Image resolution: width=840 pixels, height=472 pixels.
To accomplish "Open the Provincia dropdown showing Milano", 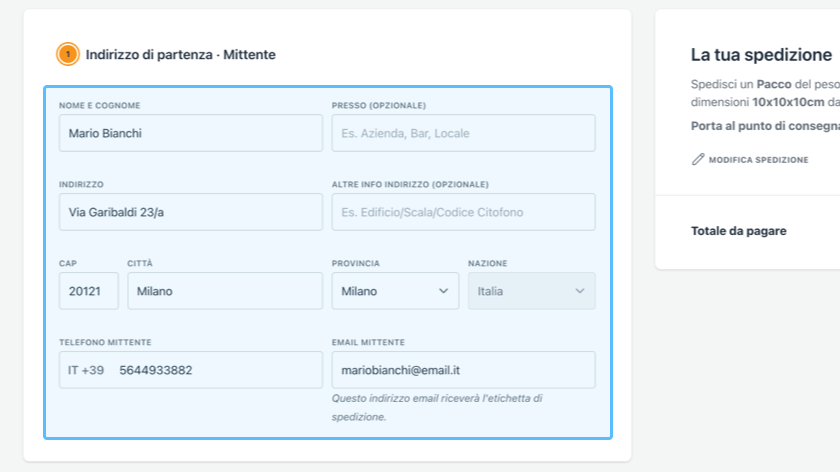I will (x=395, y=291).
